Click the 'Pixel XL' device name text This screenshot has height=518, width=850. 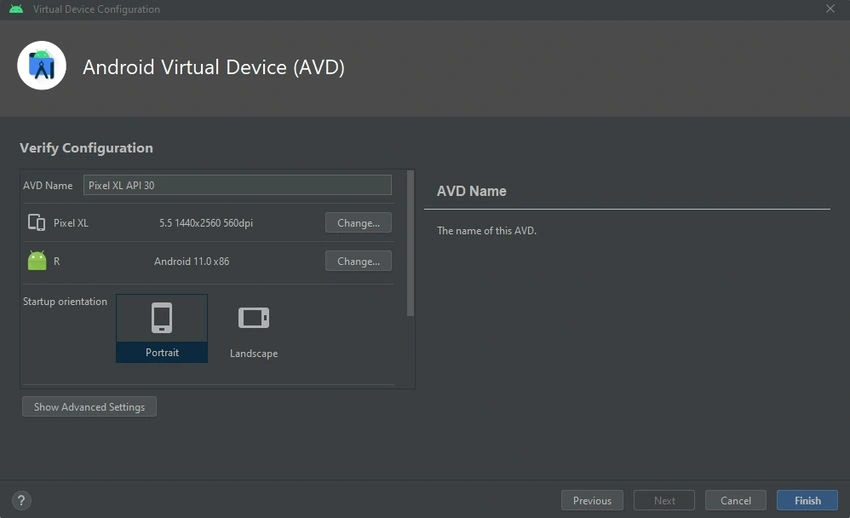(x=70, y=223)
